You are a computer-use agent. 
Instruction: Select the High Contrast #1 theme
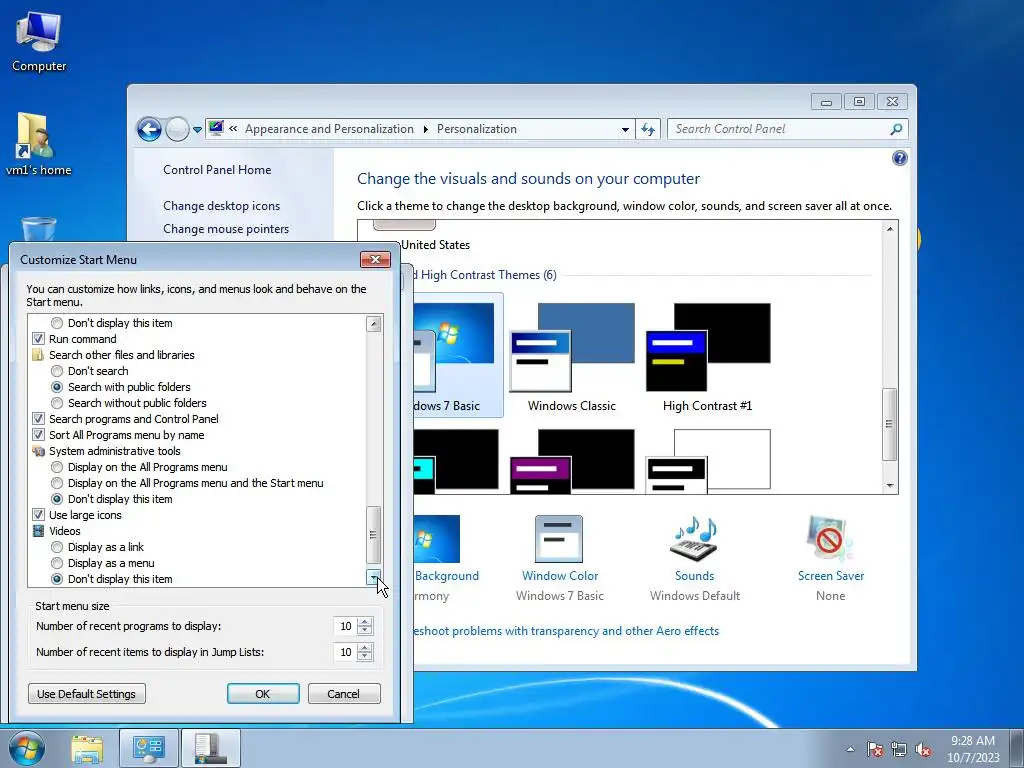coord(708,357)
